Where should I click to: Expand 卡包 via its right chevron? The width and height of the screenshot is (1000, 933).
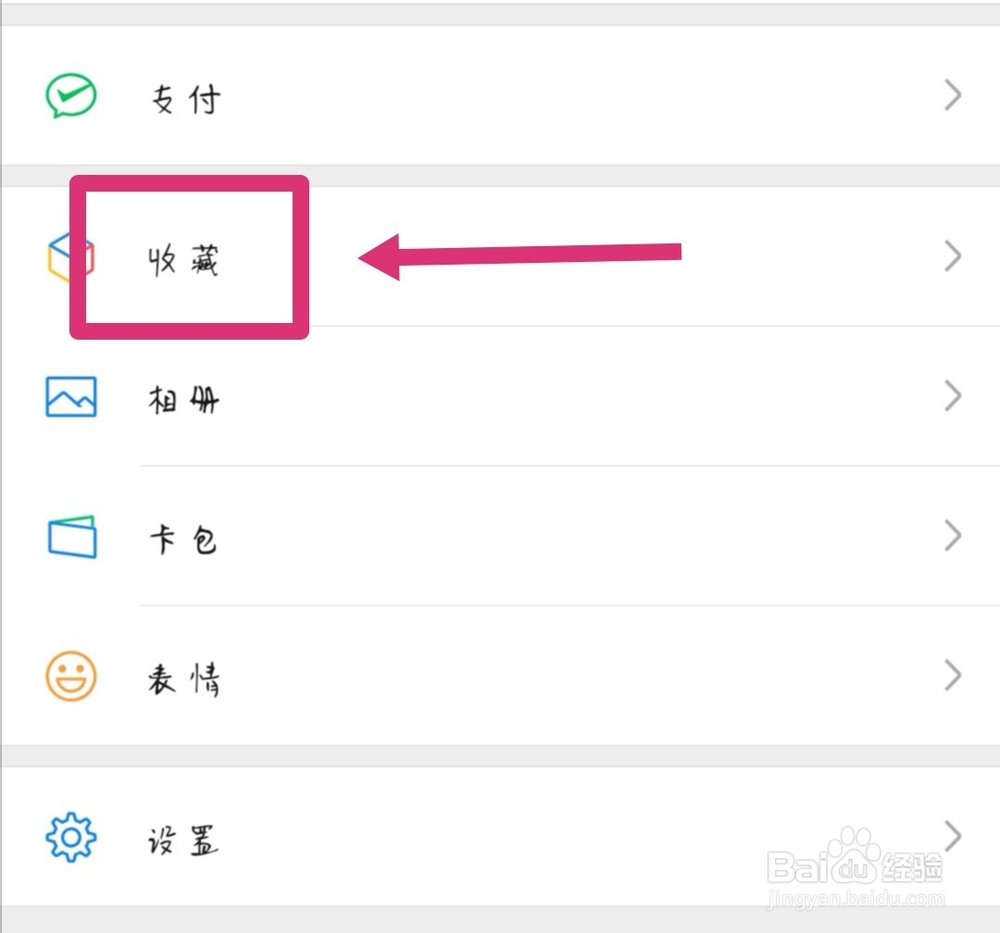(x=953, y=536)
